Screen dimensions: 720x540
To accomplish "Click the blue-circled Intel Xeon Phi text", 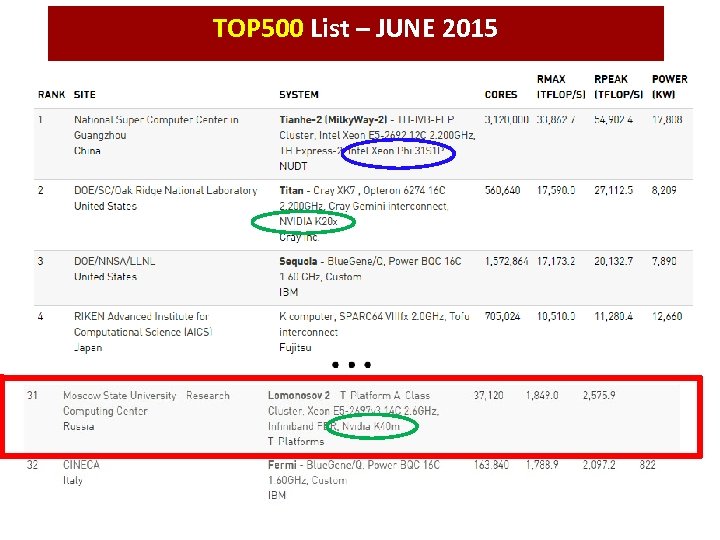I will 396,151.
